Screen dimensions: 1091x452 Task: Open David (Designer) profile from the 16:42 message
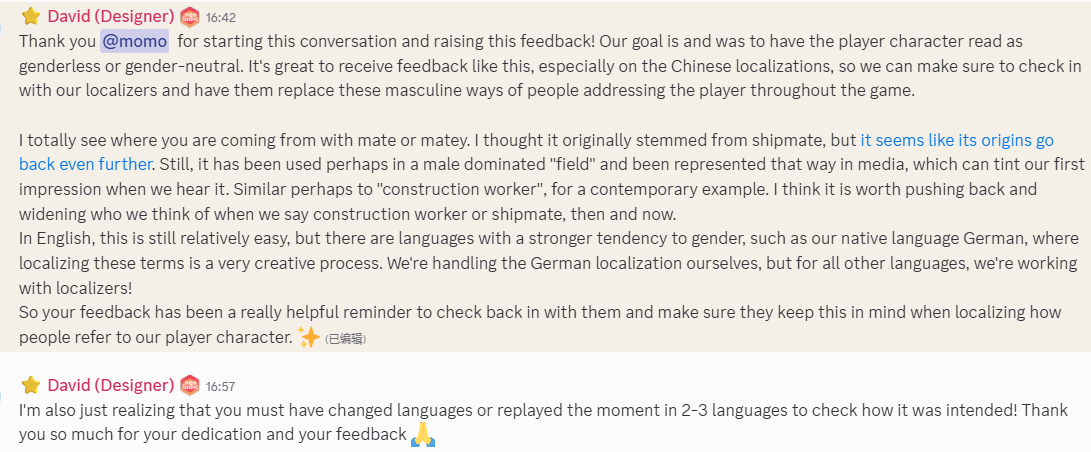tap(110, 16)
